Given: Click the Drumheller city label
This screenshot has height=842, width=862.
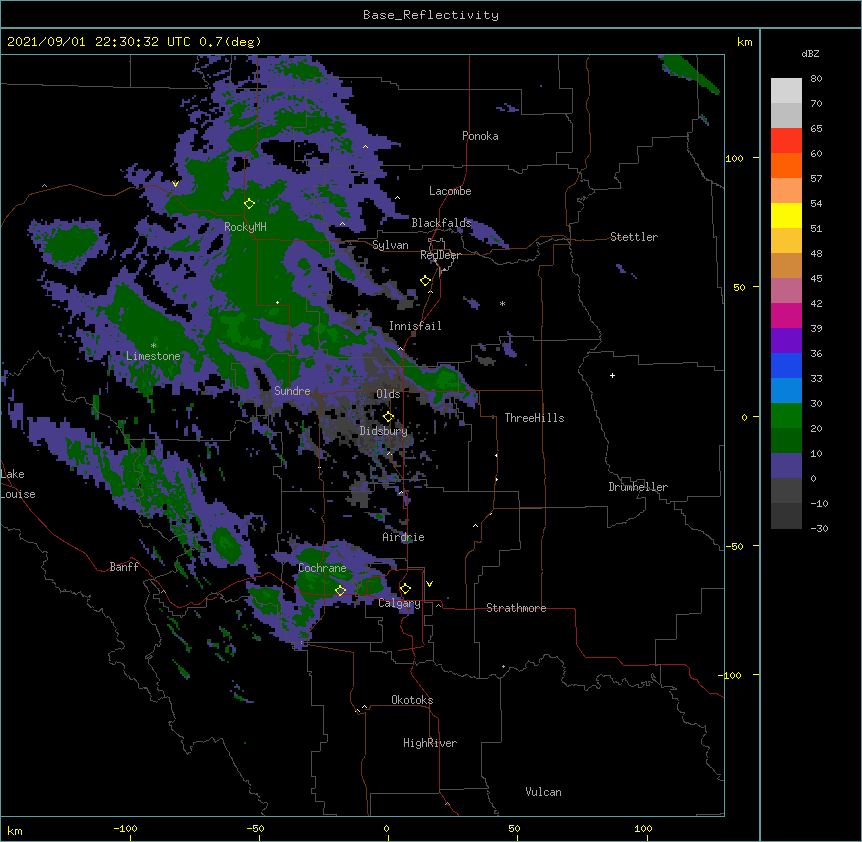Looking at the screenshot, I should coord(638,487).
